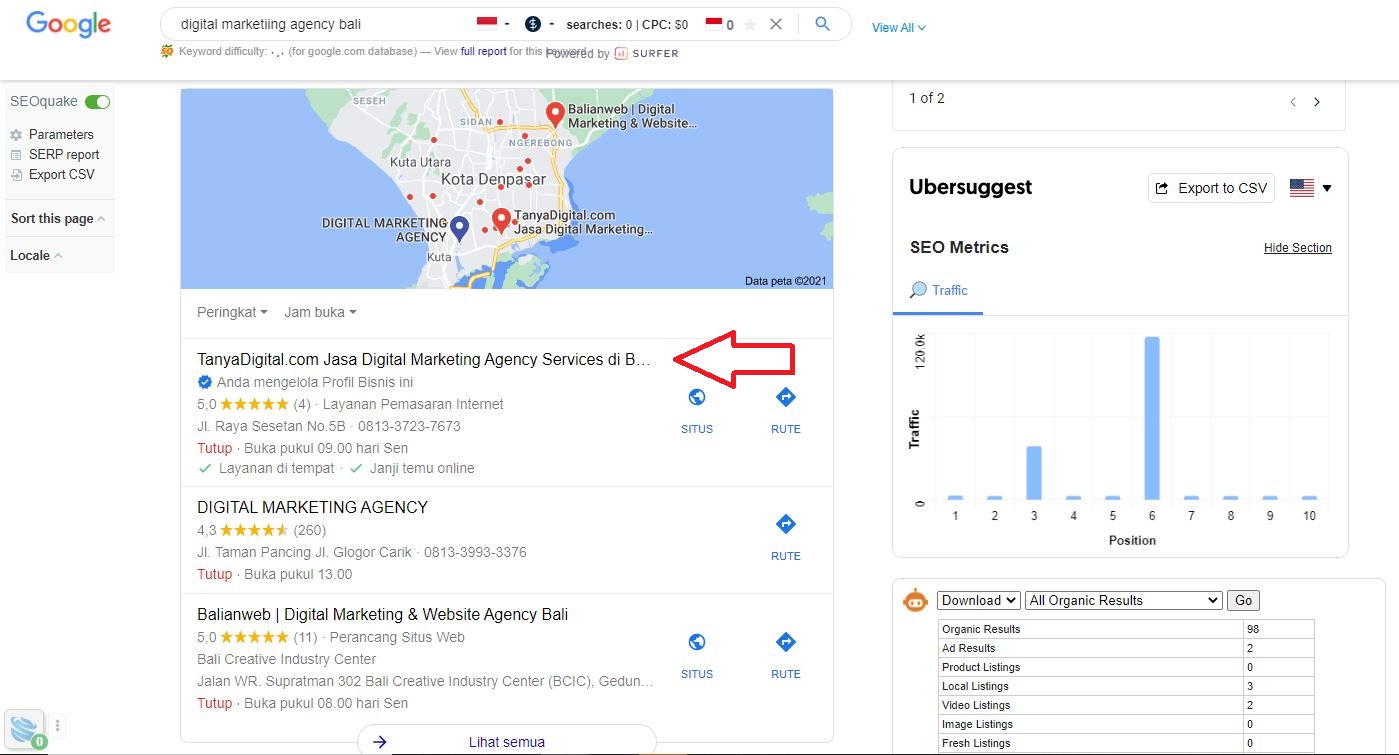This screenshot has height=755, width=1399.
Task: Expand Sort this page section
Action: pyautogui.click(x=57, y=218)
